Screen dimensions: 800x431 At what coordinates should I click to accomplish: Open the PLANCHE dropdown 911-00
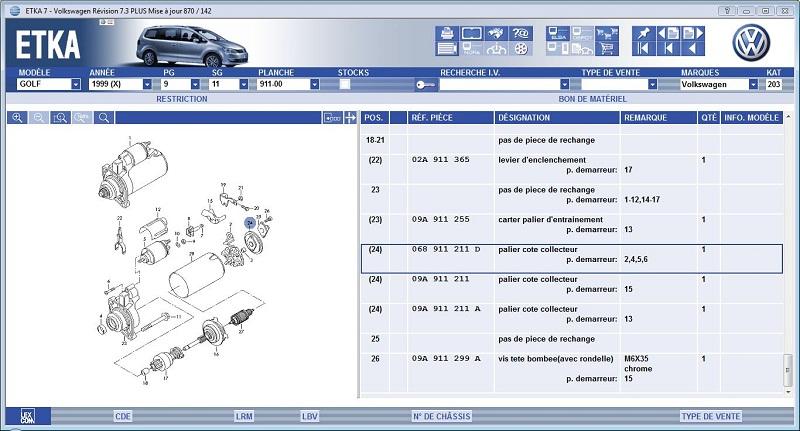point(288,84)
